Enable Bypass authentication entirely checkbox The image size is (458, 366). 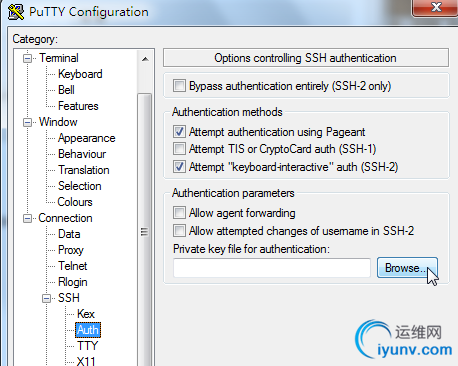coord(179,86)
